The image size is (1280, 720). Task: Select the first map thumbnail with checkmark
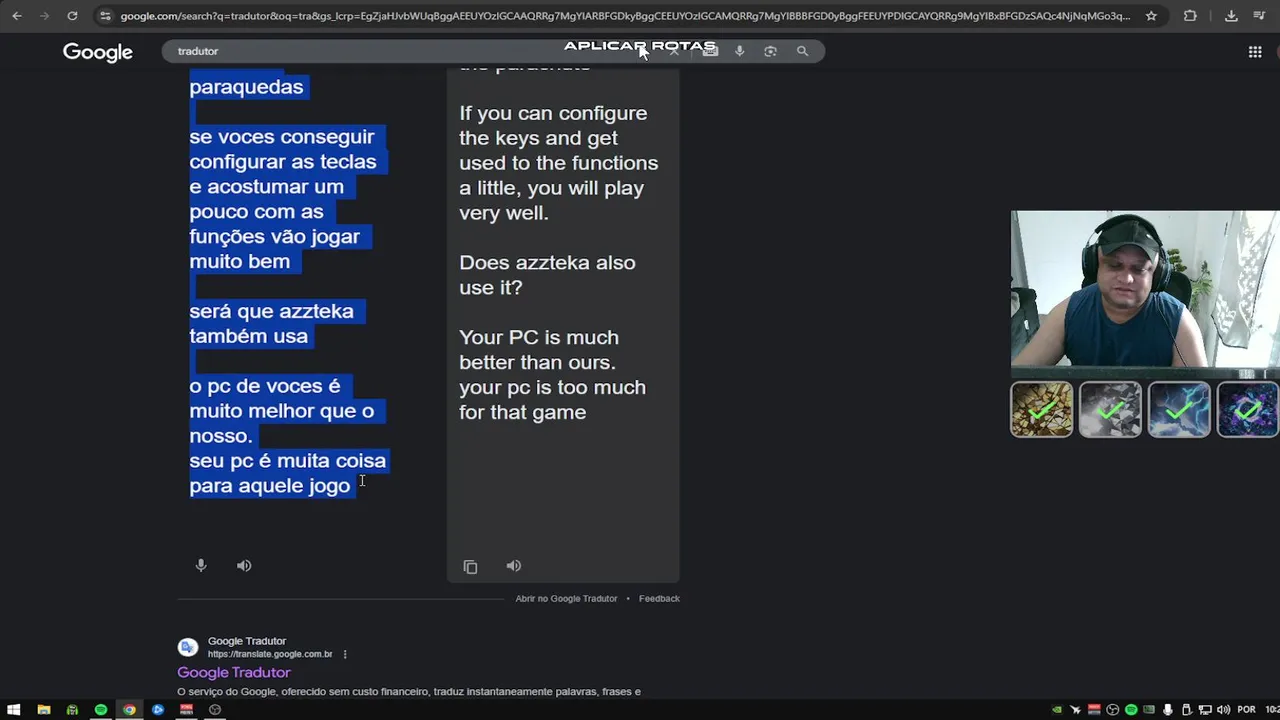[x=1041, y=410]
